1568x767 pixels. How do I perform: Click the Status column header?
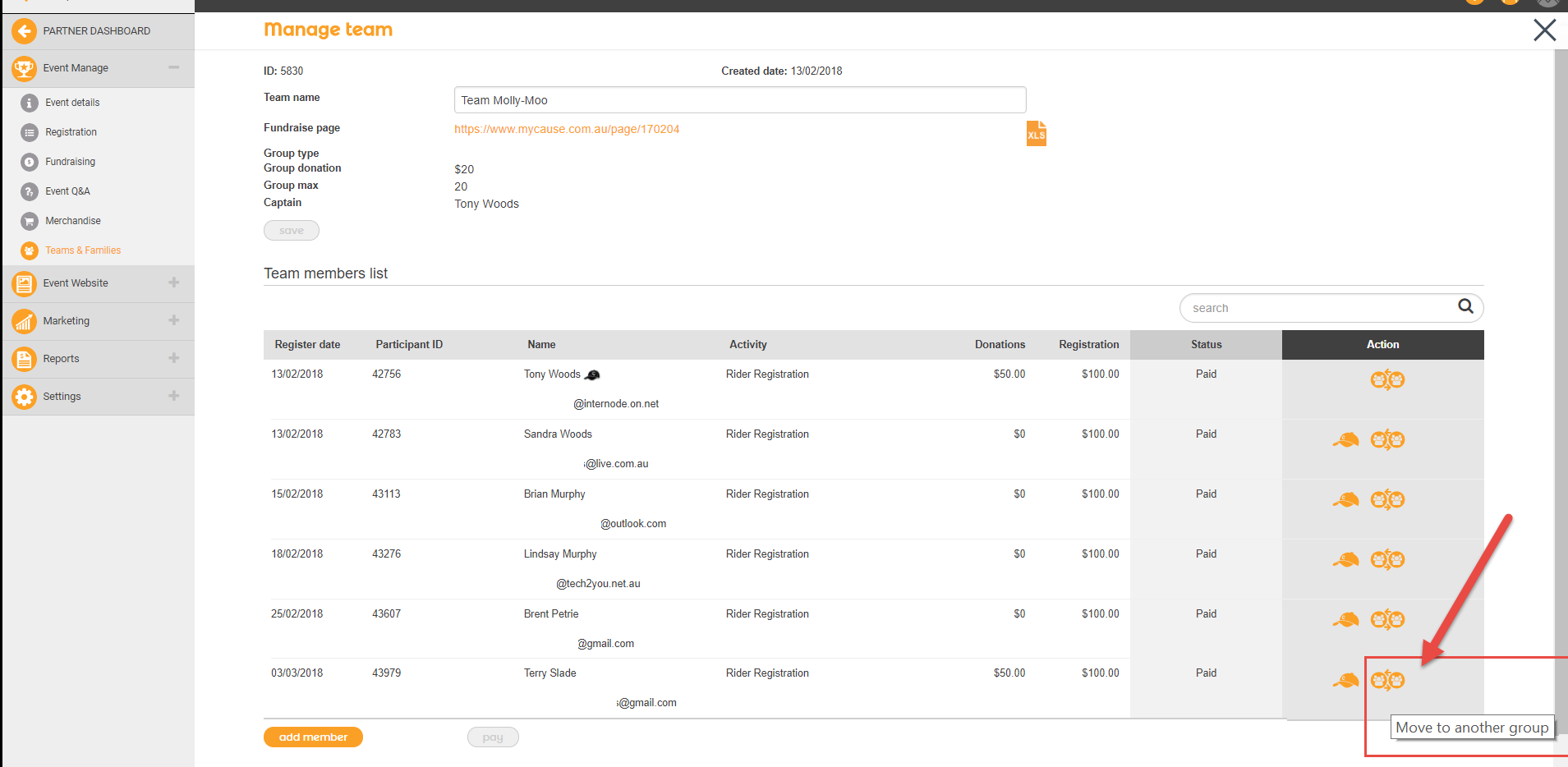coord(1206,345)
